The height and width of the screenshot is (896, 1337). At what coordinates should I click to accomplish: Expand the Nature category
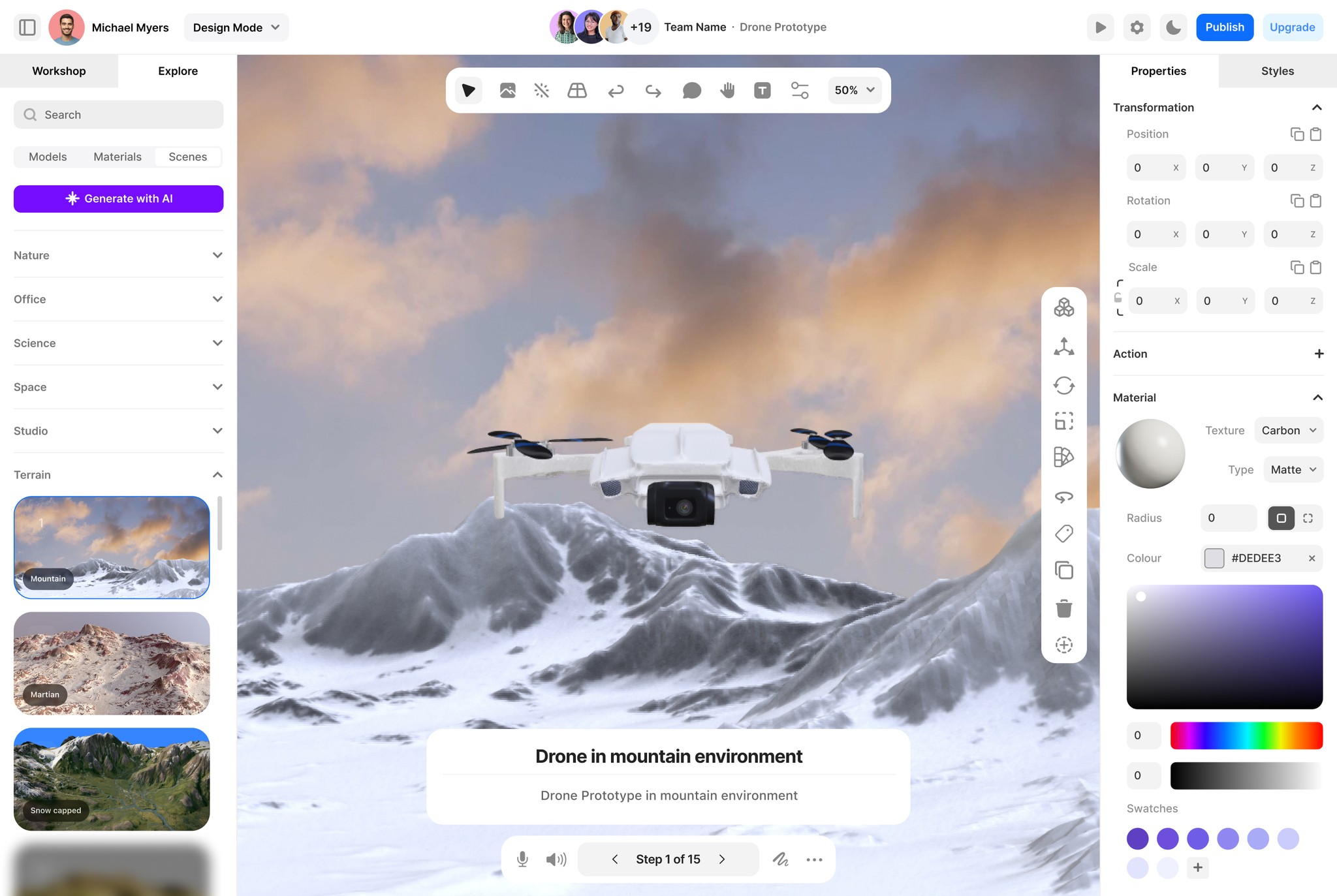[118, 255]
